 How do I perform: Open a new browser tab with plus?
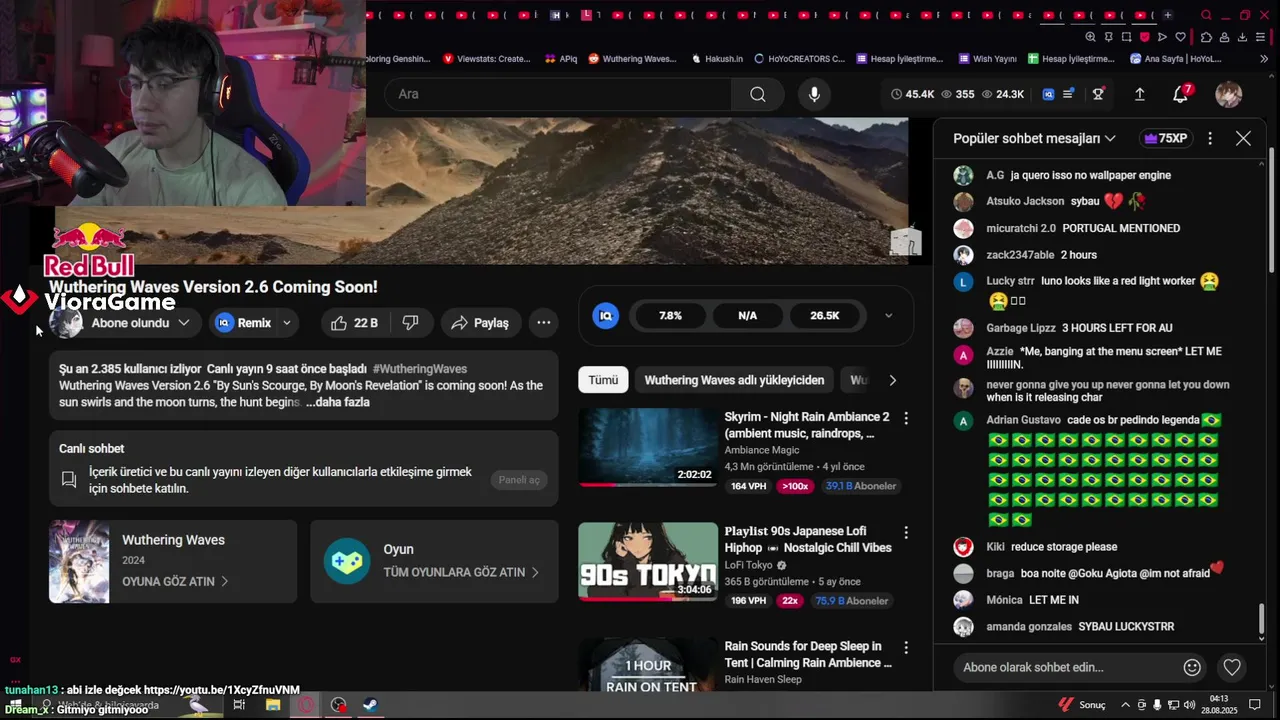point(1167,15)
